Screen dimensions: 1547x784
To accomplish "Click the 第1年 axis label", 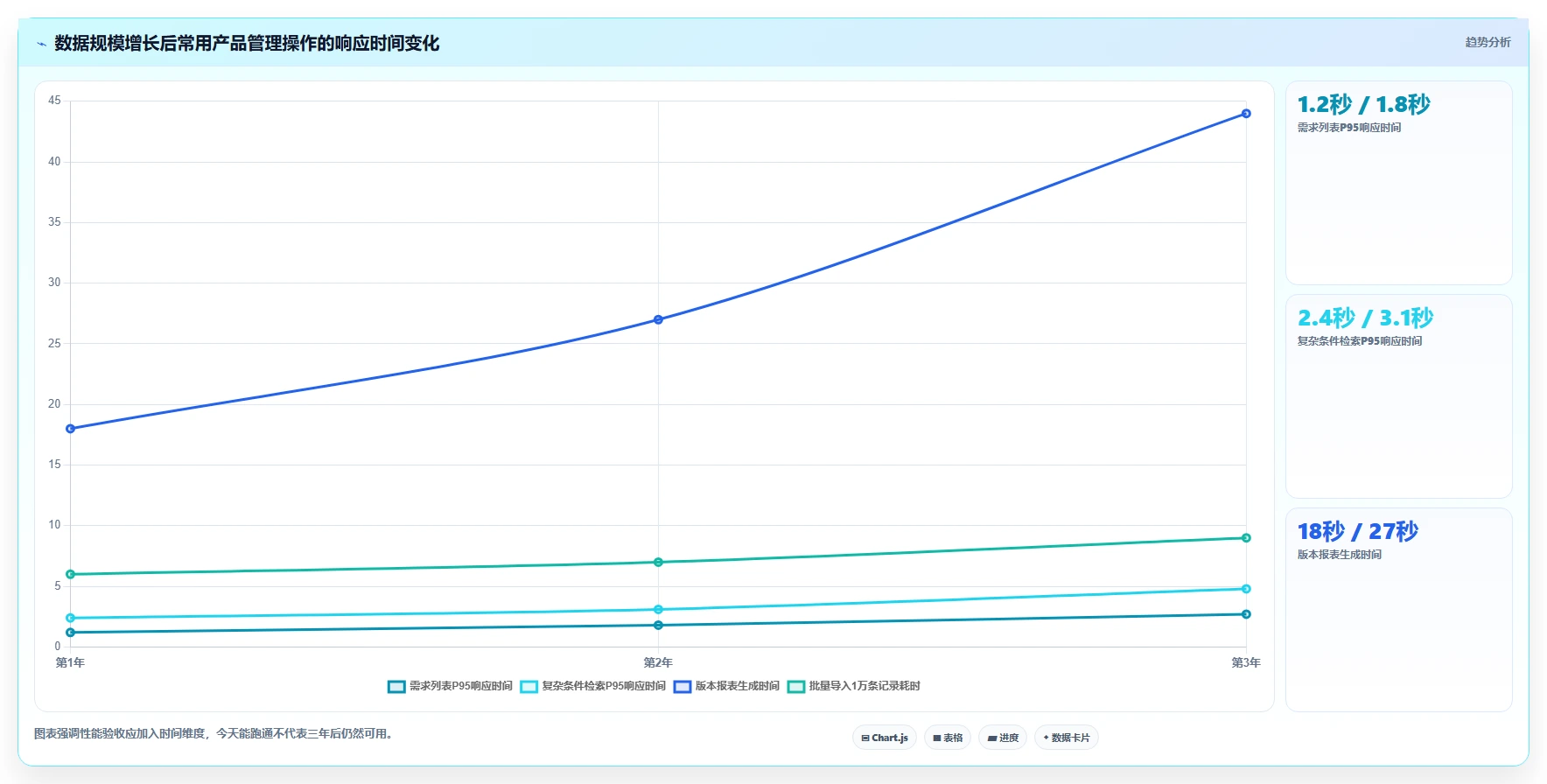I will tap(70, 662).
